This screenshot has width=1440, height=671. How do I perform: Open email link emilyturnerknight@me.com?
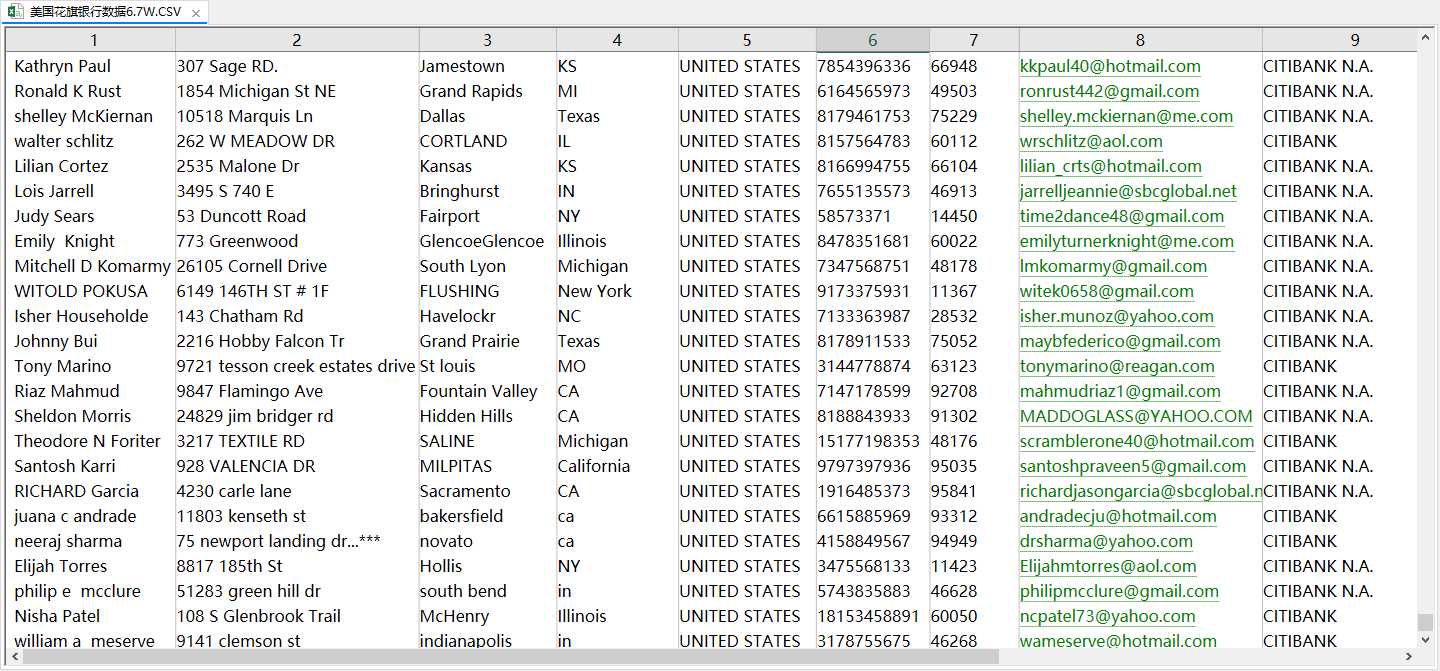pyautogui.click(x=1127, y=241)
